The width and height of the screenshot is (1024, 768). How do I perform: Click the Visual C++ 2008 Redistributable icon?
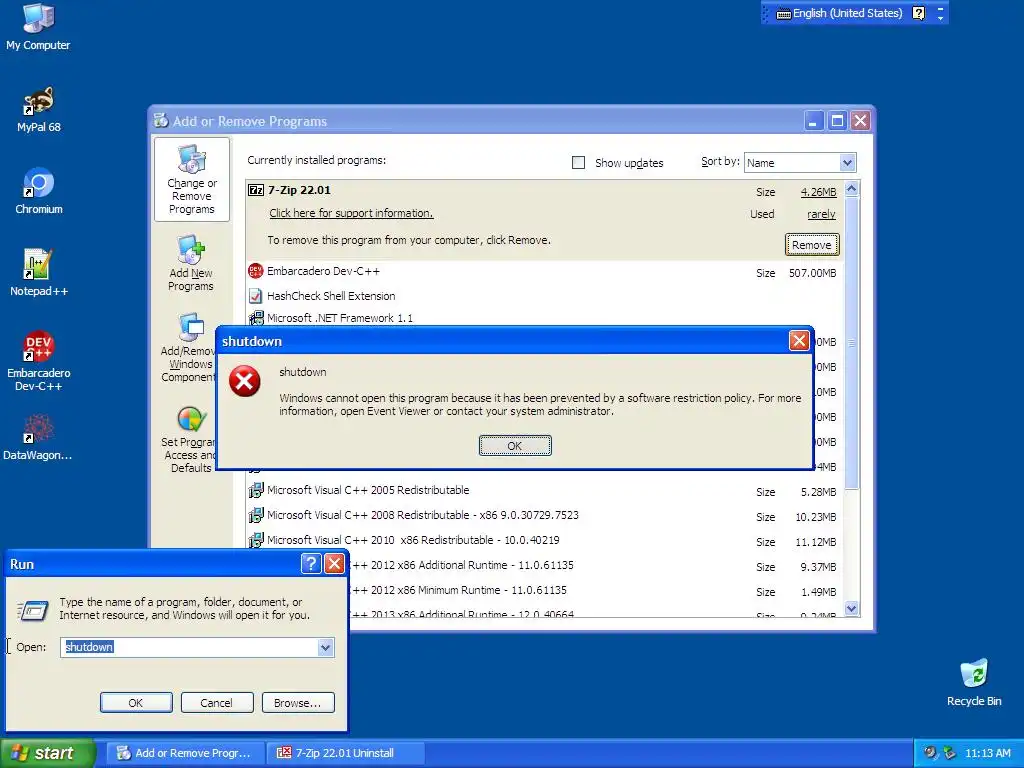click(x=256, y=515)
